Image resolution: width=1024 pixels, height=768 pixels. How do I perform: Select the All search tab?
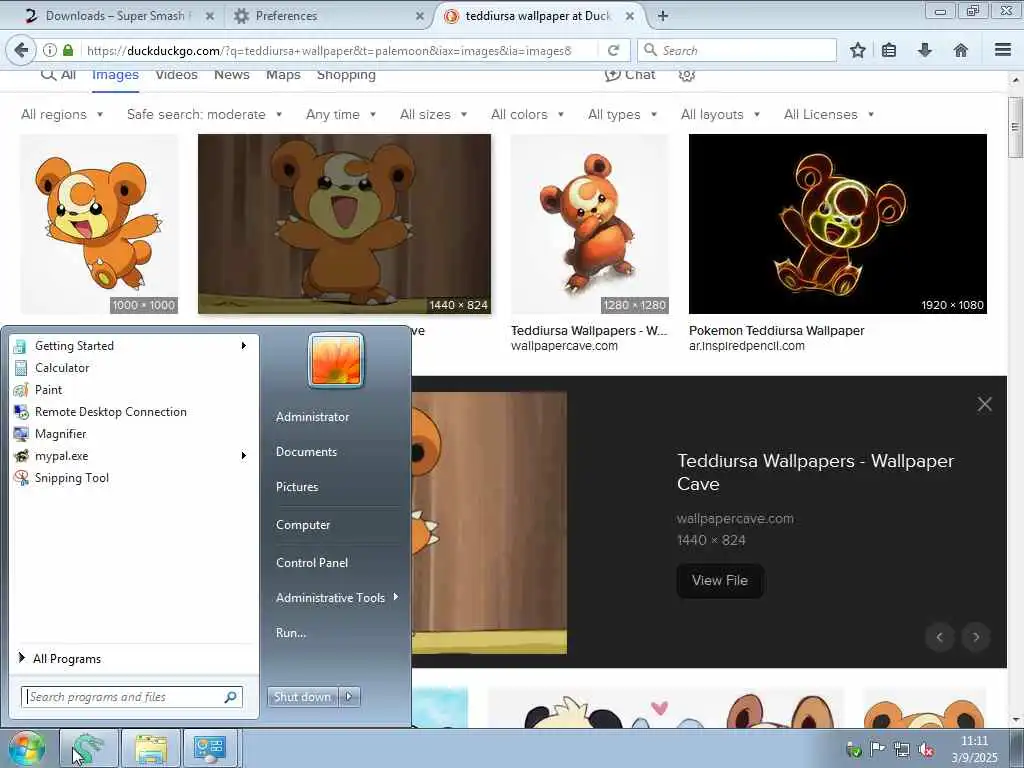tap(58, 74)
